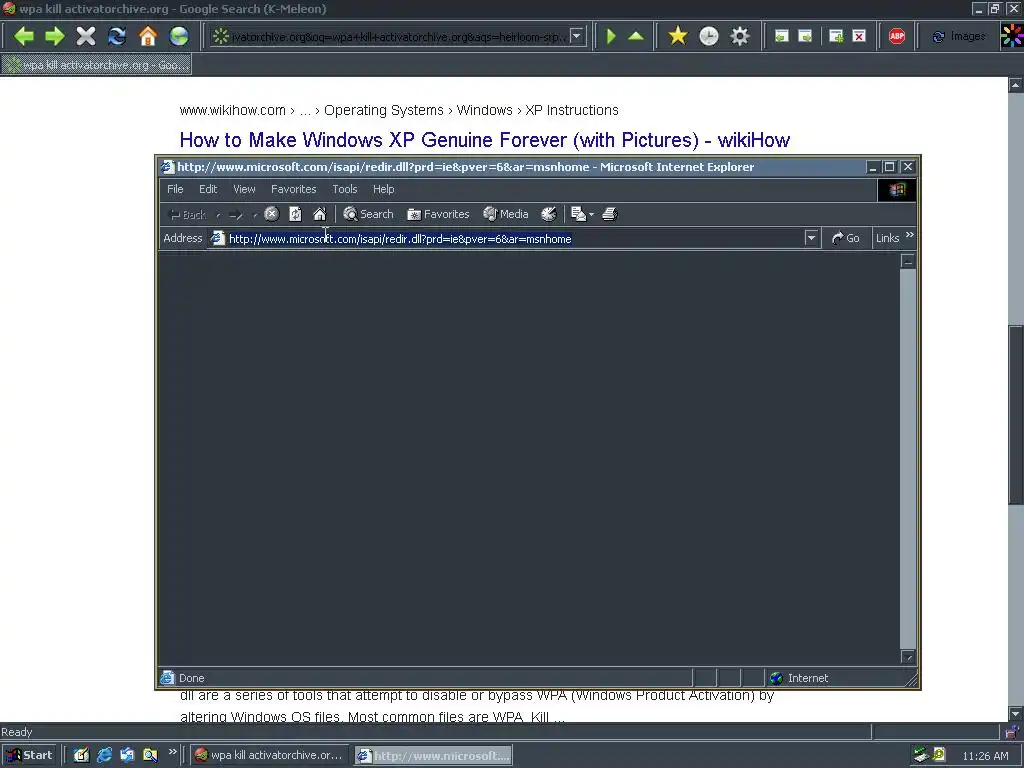Toggle Images loading in K-Meleon

958,37
